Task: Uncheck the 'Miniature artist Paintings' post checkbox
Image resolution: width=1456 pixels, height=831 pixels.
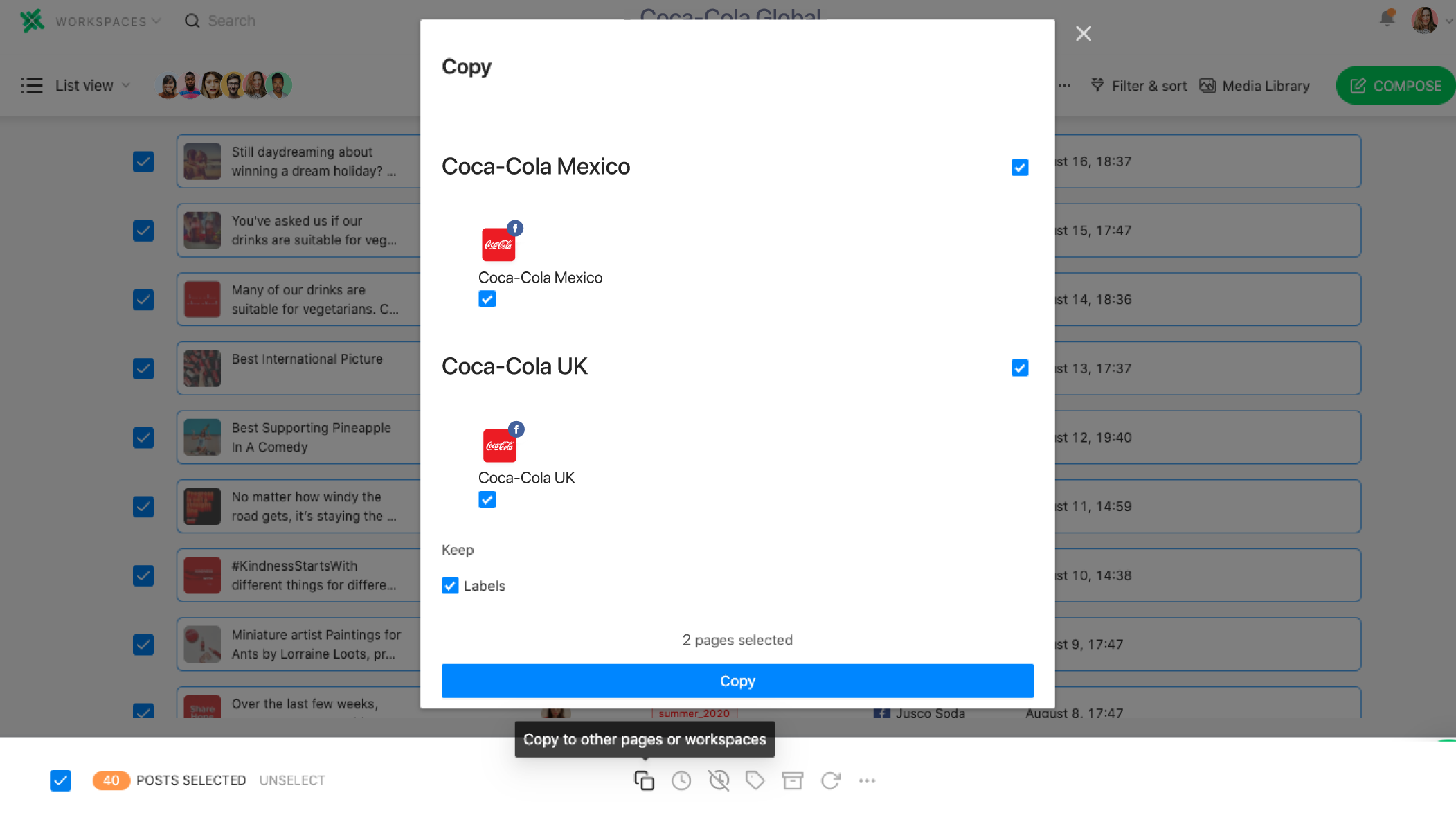Action: click(143, 645)
